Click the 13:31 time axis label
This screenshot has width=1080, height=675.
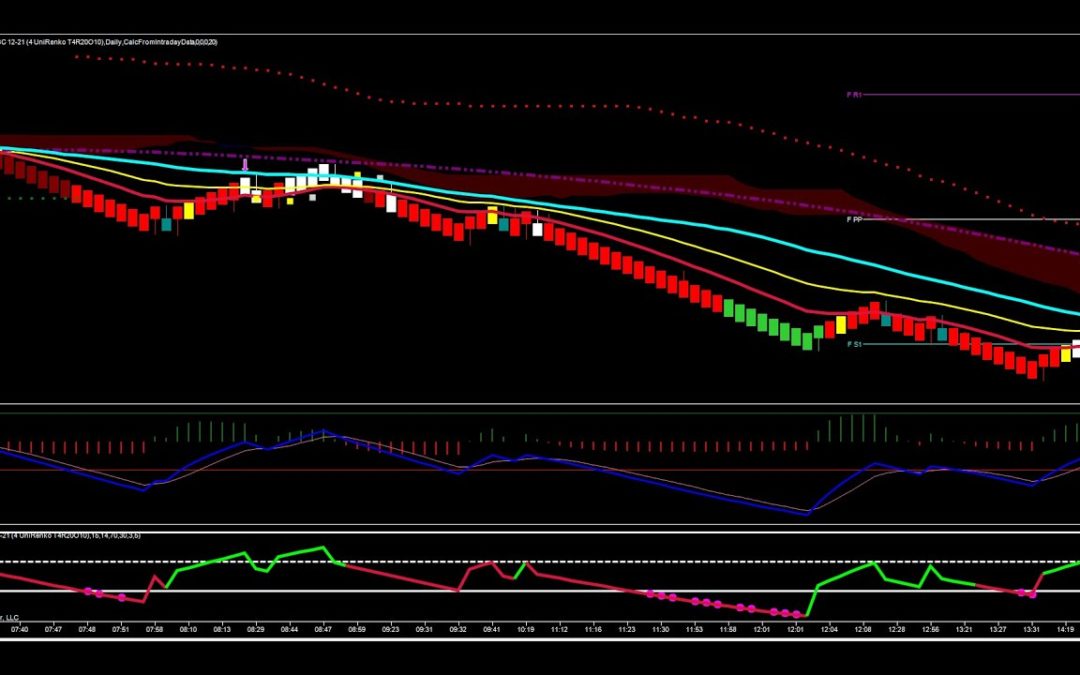point(1031,630)
